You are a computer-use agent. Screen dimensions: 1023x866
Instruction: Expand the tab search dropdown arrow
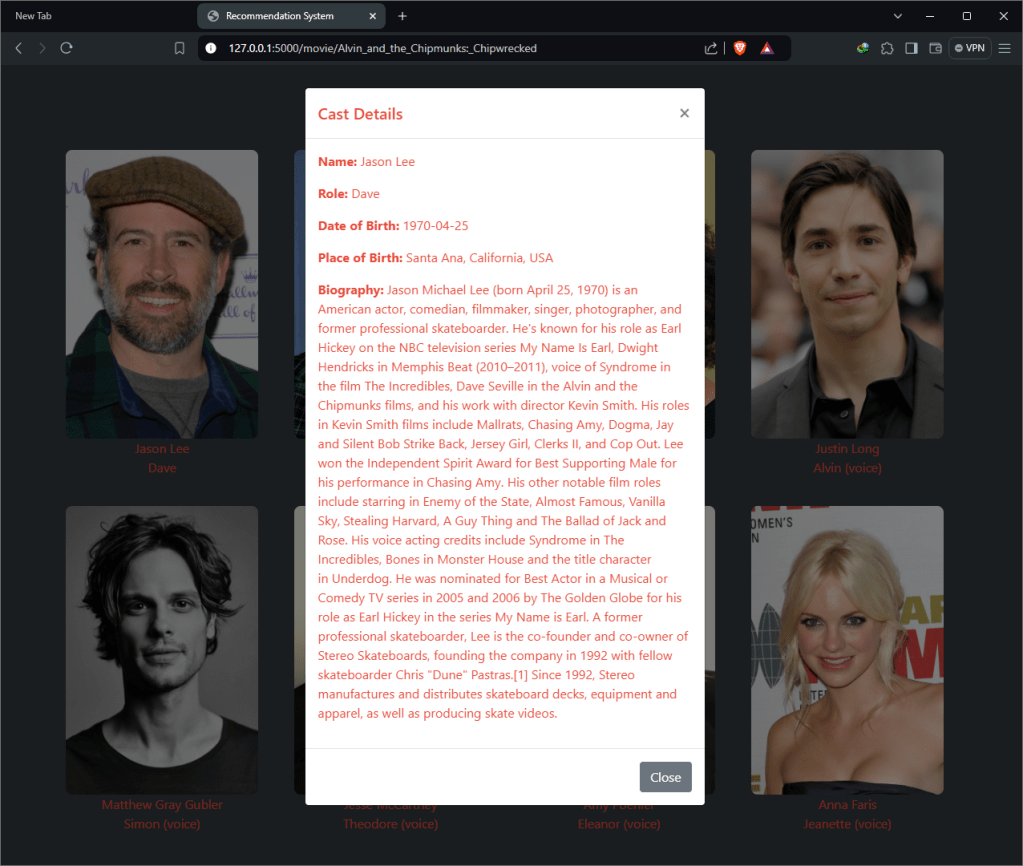(897, 16)
